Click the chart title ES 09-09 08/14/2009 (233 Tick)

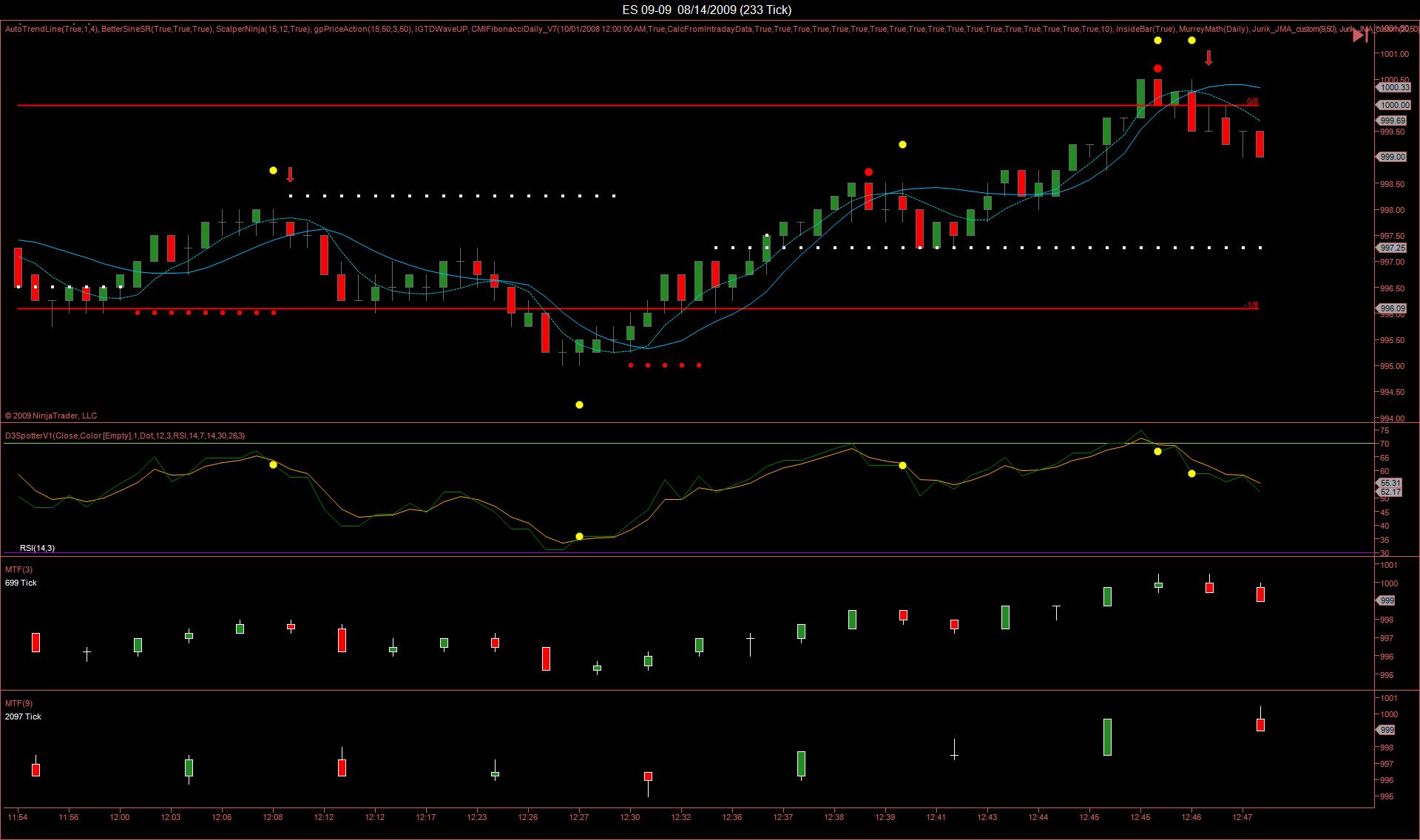pyautogui.click(x=707, y=10)
